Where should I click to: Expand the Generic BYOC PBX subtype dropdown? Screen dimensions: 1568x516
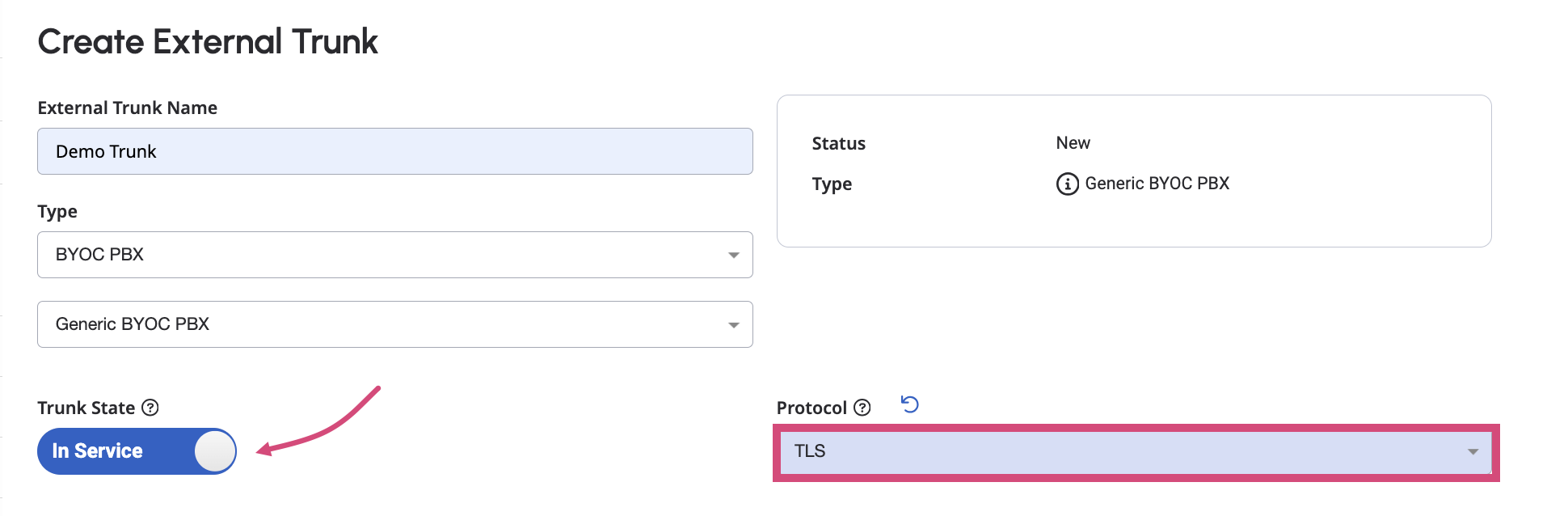pyautogui.click(x=394, y=324)
